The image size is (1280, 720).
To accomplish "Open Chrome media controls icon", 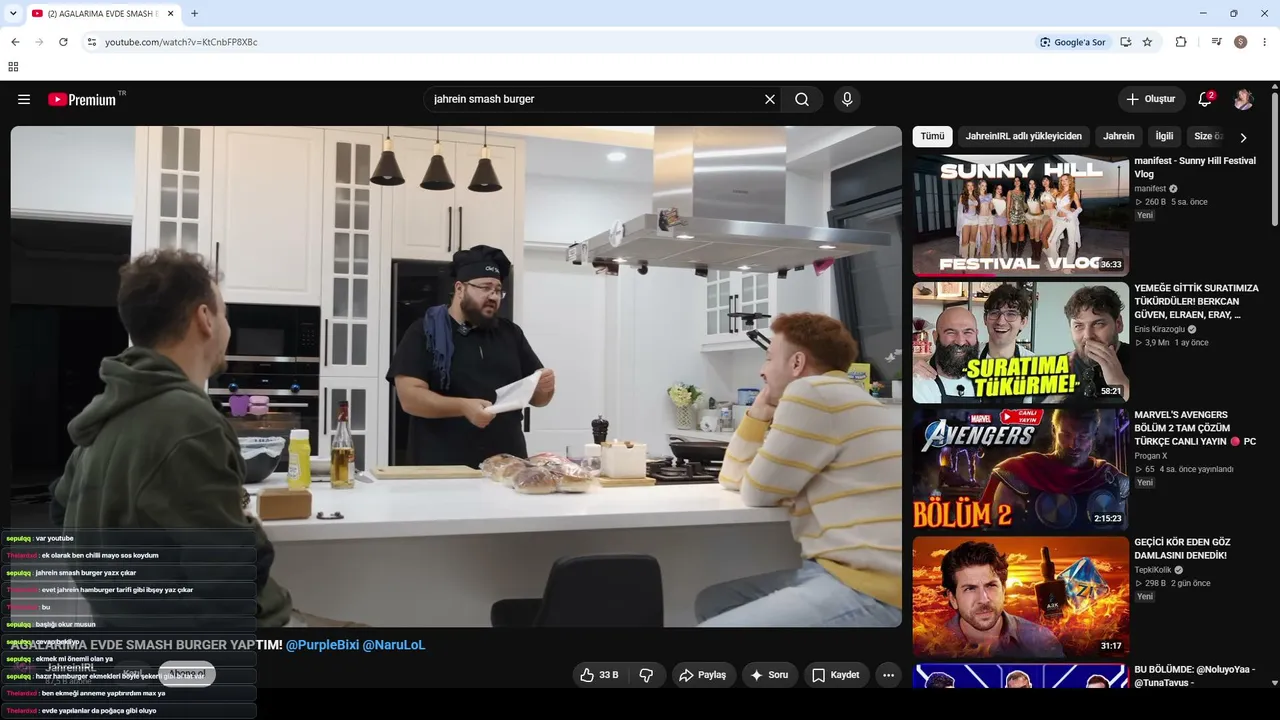I will click(x=1216, y=42).
